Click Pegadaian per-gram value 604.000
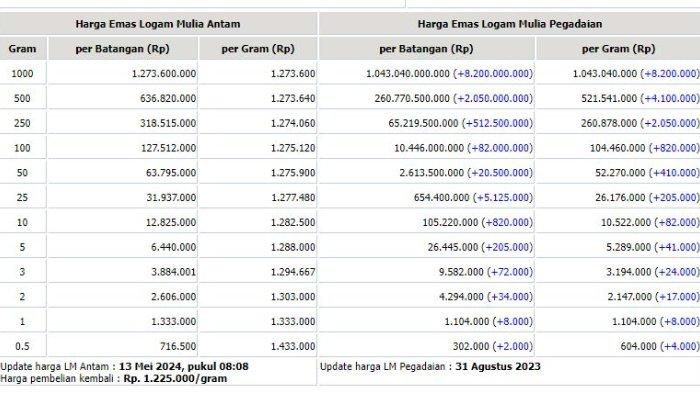The image size is (700, 393). tap(638, 346)
